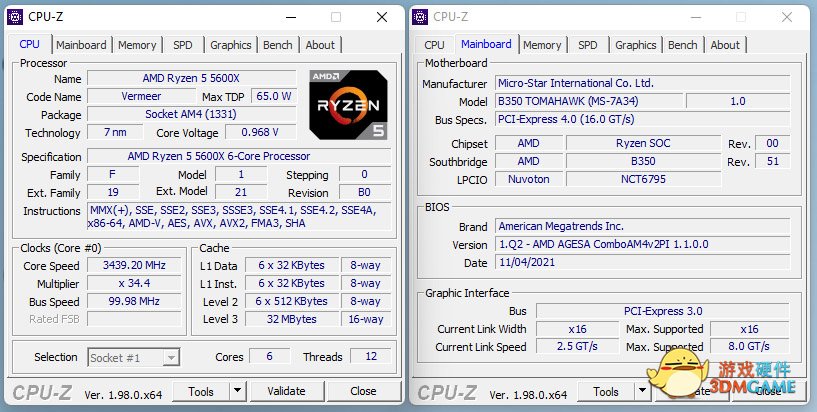
Task: Click the Level 3 cache value 32 MBytes
Action: point(292,319)
